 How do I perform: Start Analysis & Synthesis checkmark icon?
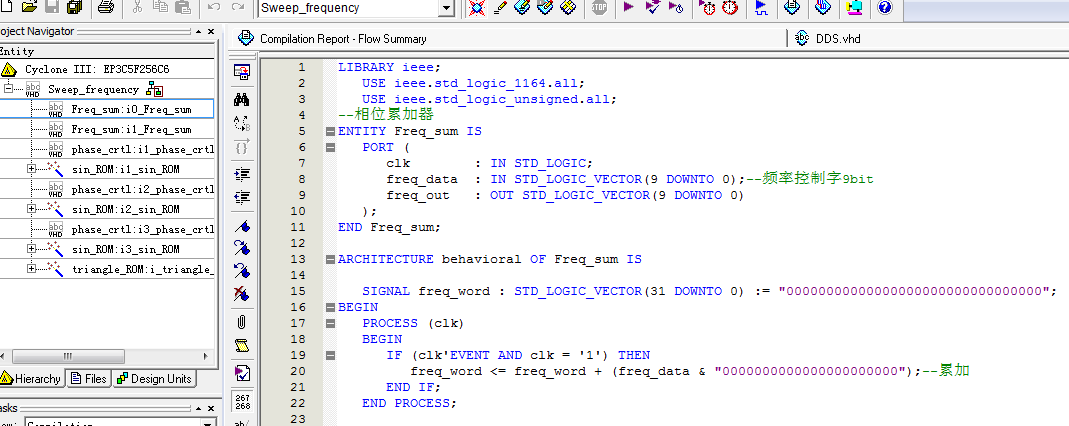(652, 7)
